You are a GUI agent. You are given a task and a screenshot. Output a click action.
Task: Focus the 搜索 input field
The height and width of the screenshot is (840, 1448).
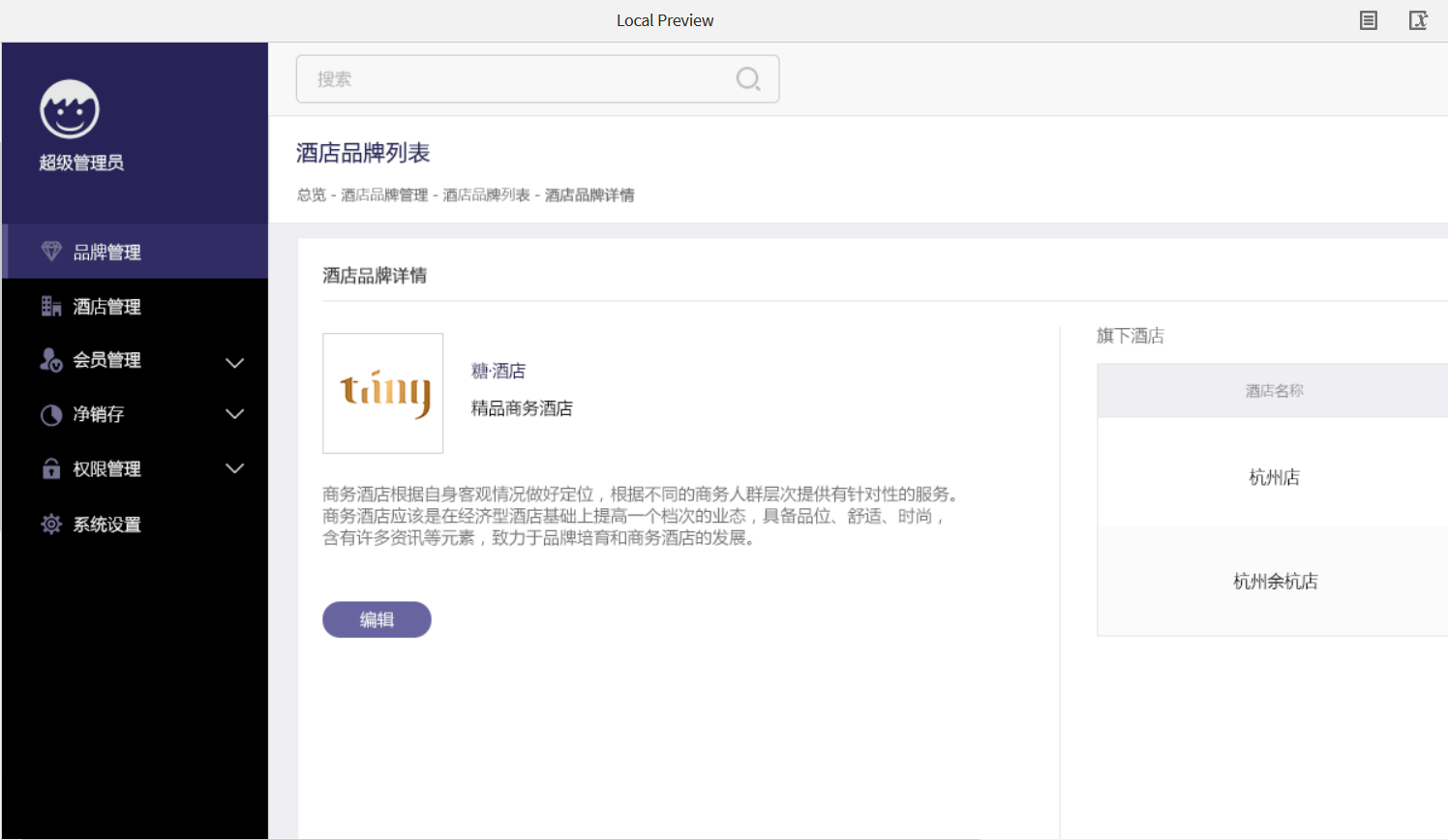pyautogui.click(x=537, y=78)
